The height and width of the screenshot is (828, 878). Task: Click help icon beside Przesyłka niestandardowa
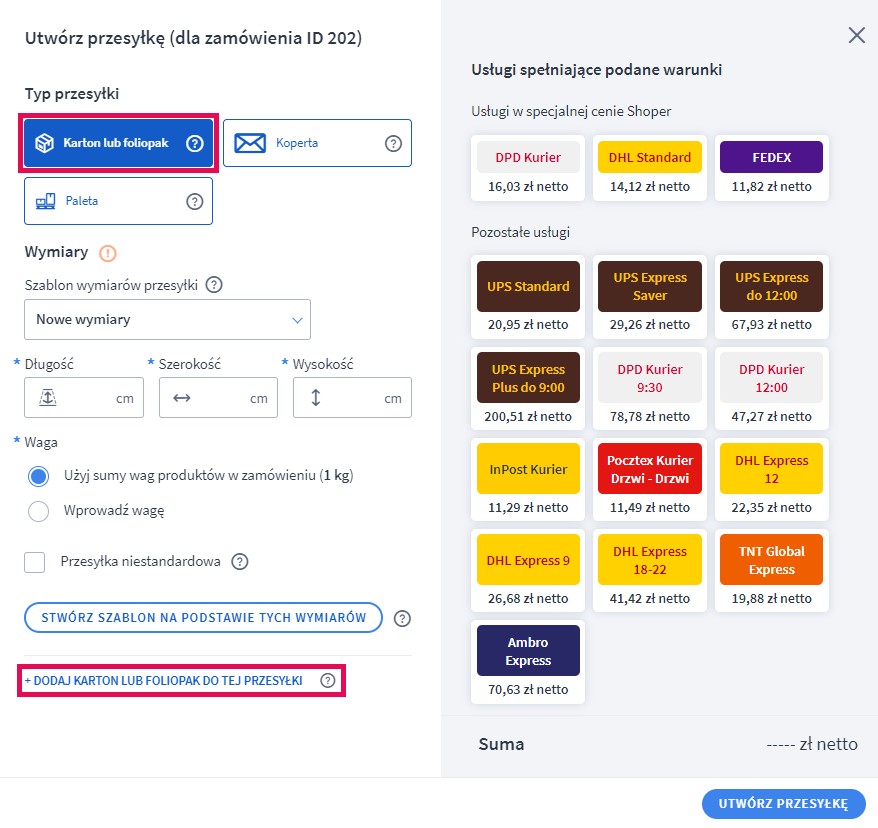point(240,562)
